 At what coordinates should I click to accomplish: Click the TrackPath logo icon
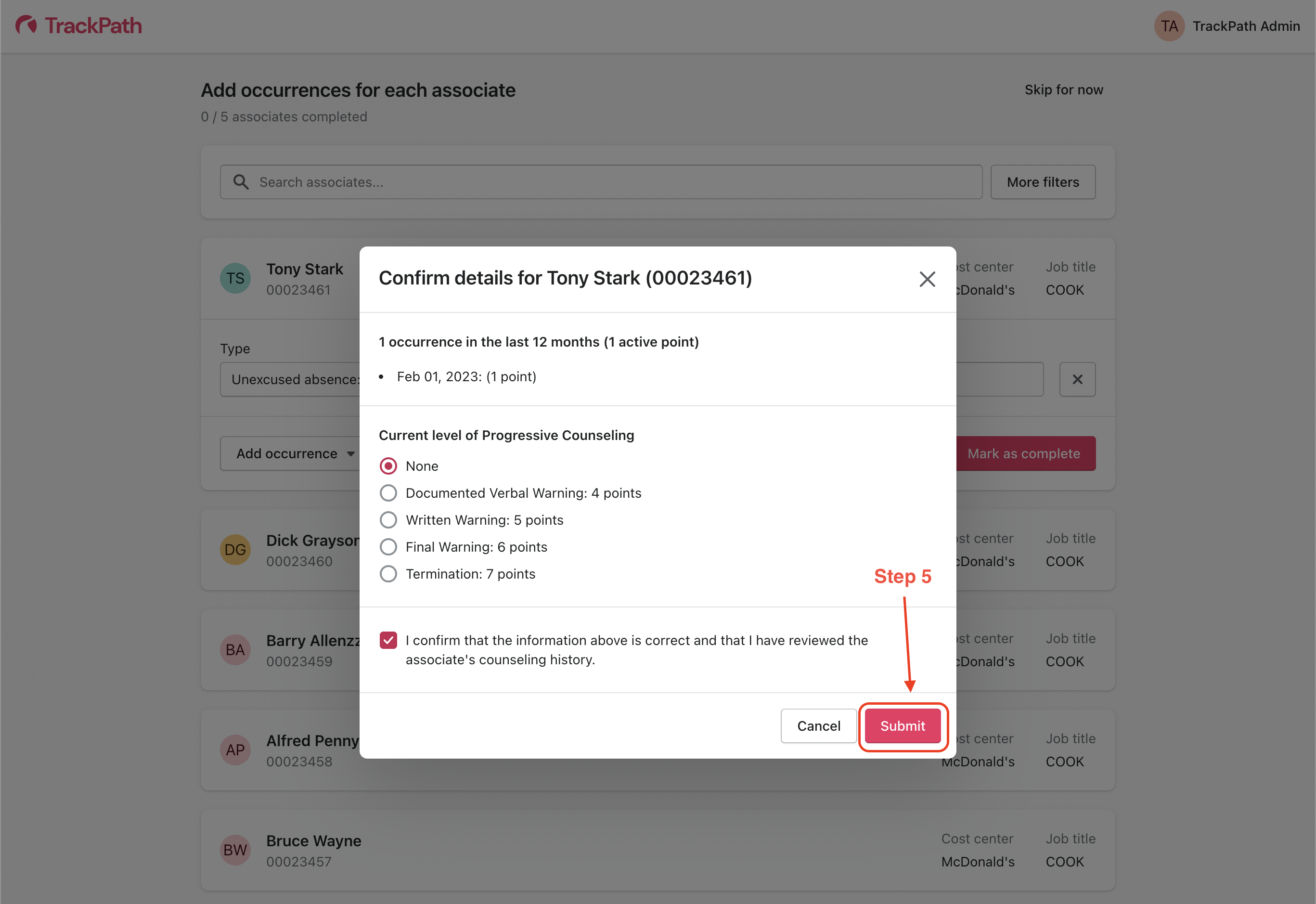(x=26, y=26)
